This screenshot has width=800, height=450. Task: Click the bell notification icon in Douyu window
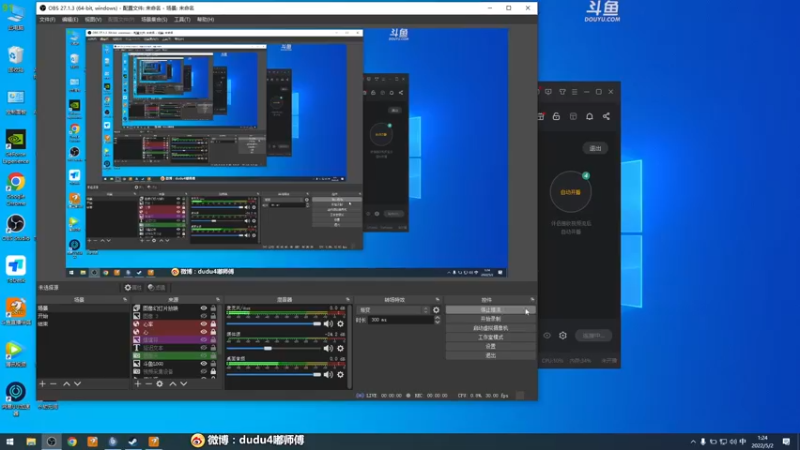[590, 116]
